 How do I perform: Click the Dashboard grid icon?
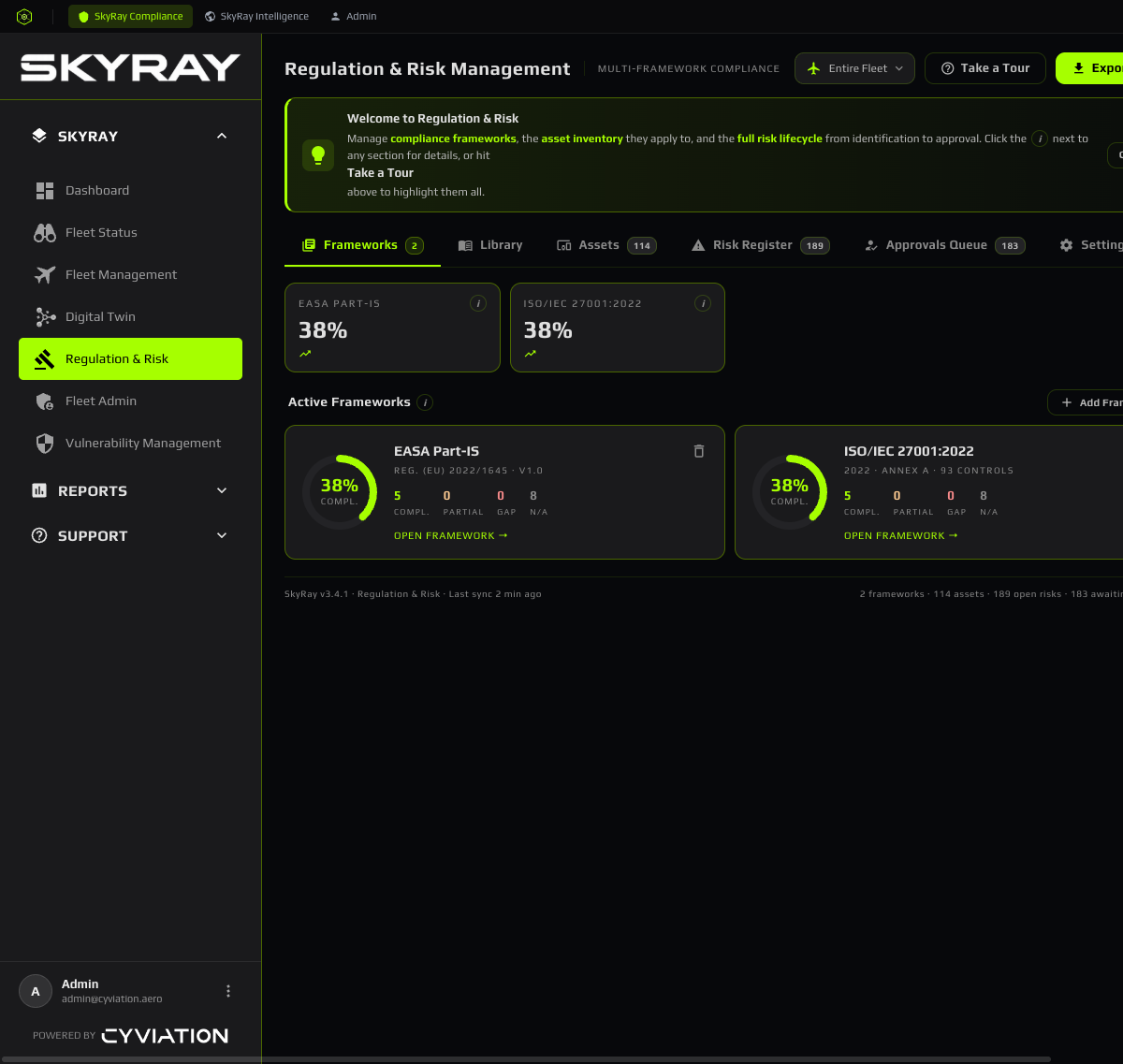coord(45,191)
